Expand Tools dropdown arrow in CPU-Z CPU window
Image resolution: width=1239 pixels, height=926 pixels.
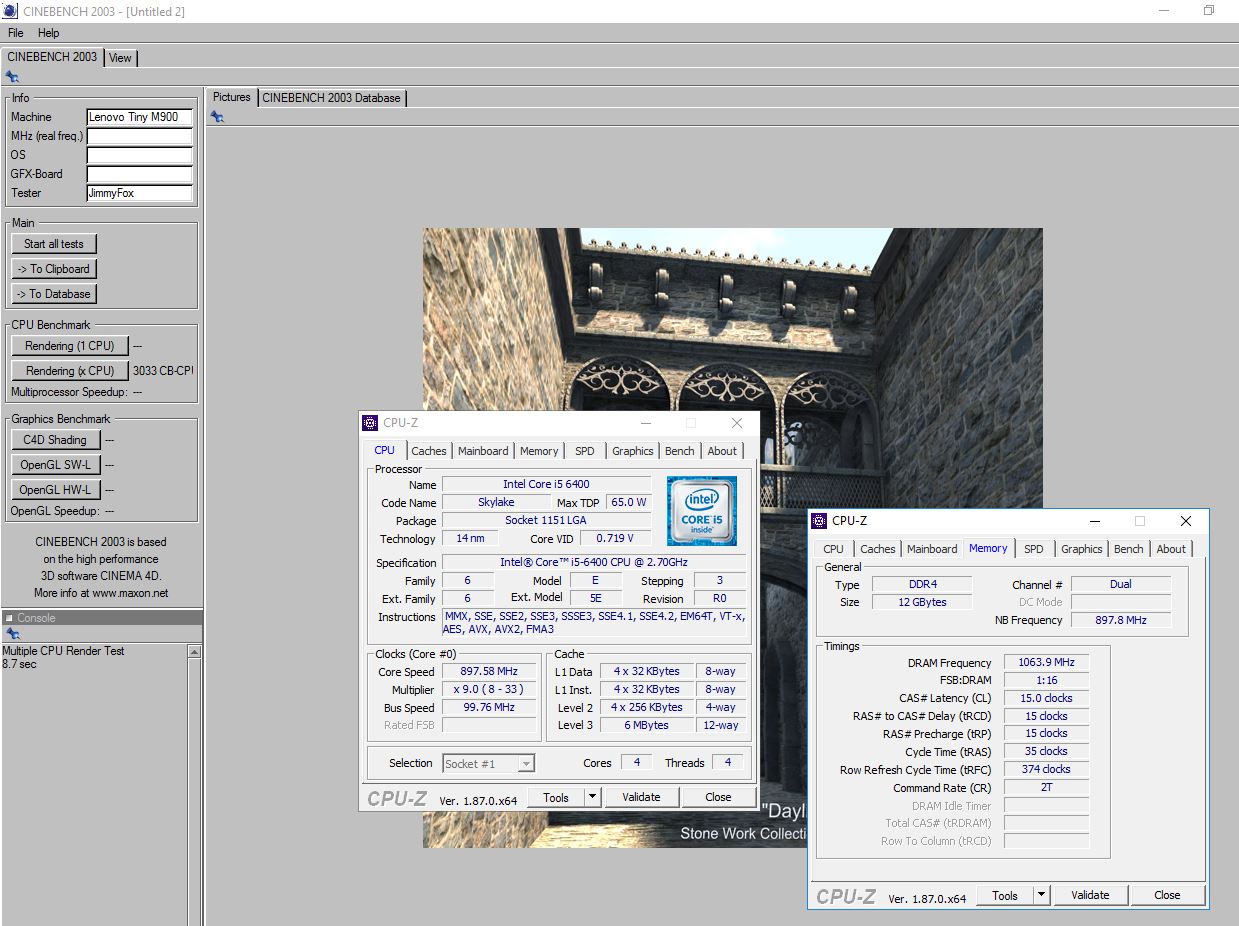[592, 797]
